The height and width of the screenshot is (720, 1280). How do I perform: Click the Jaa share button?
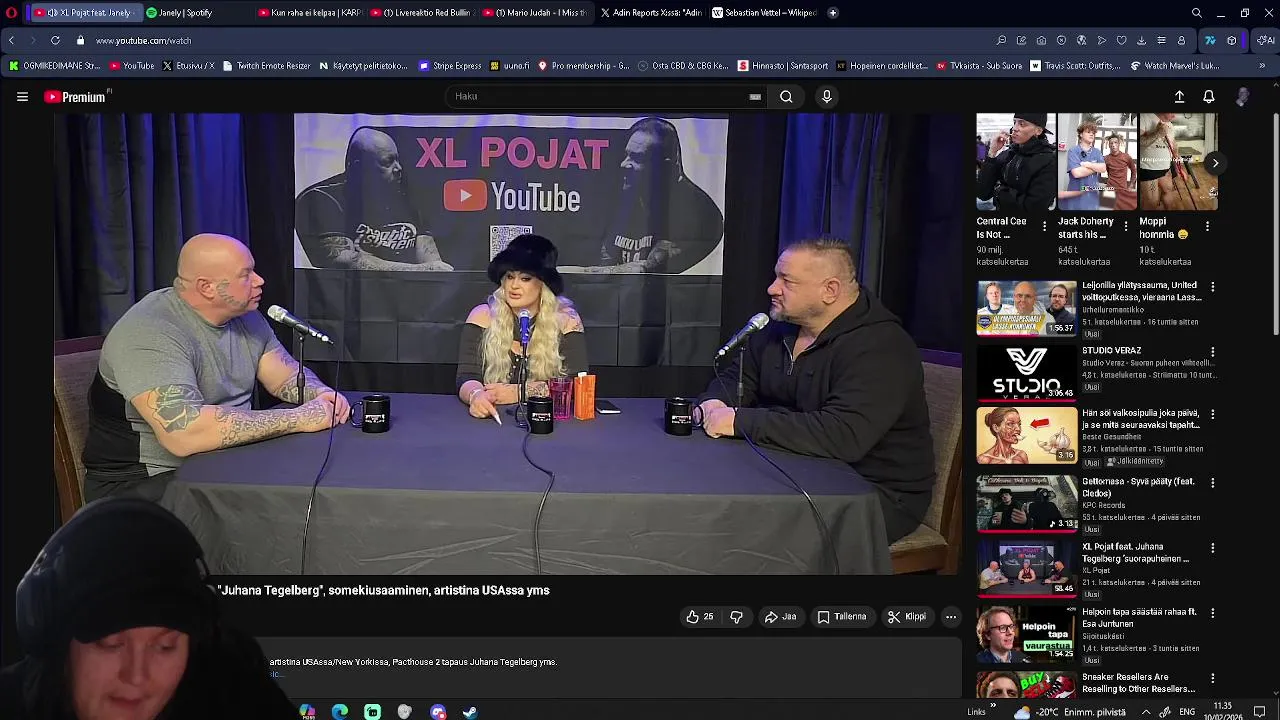tap(780, 617)
